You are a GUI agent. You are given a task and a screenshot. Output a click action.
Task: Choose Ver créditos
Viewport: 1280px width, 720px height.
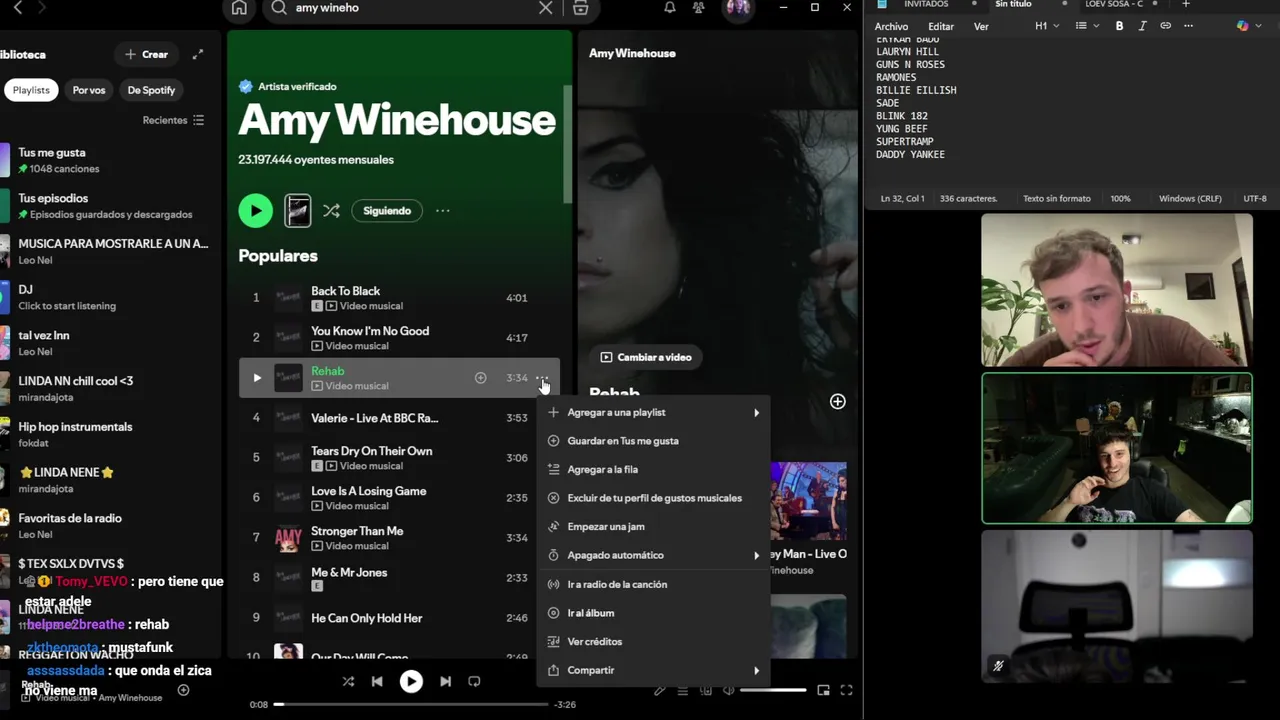(653, 641)
